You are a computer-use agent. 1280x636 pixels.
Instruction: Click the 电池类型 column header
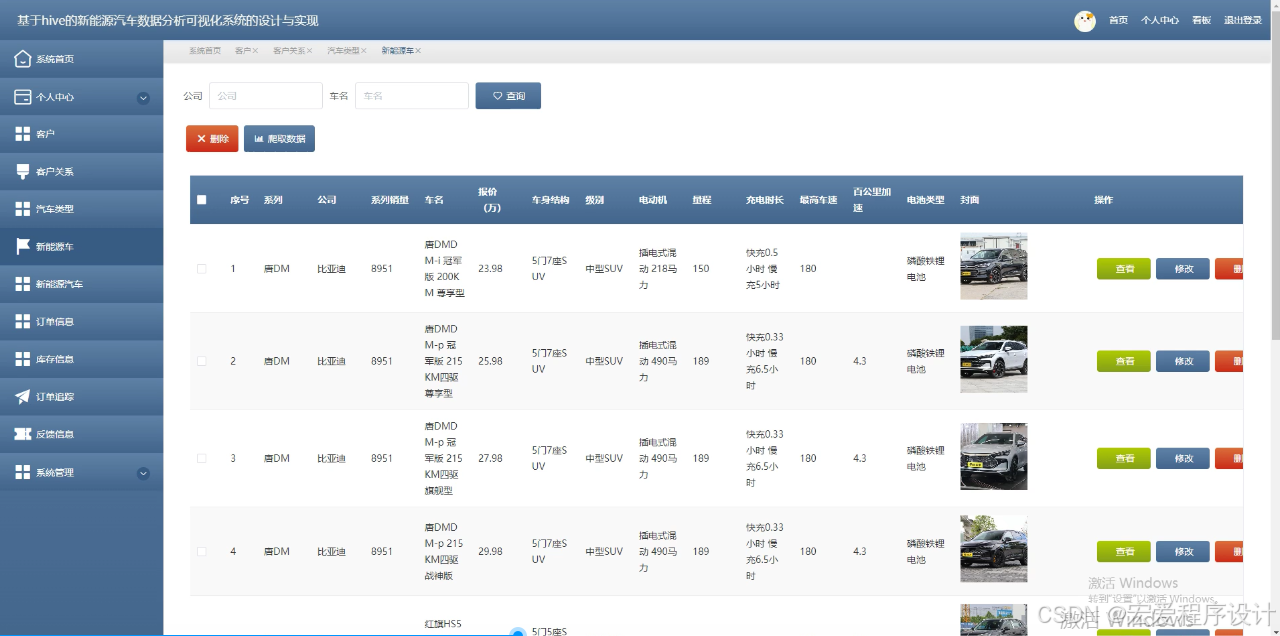click(x=926, y=200)
